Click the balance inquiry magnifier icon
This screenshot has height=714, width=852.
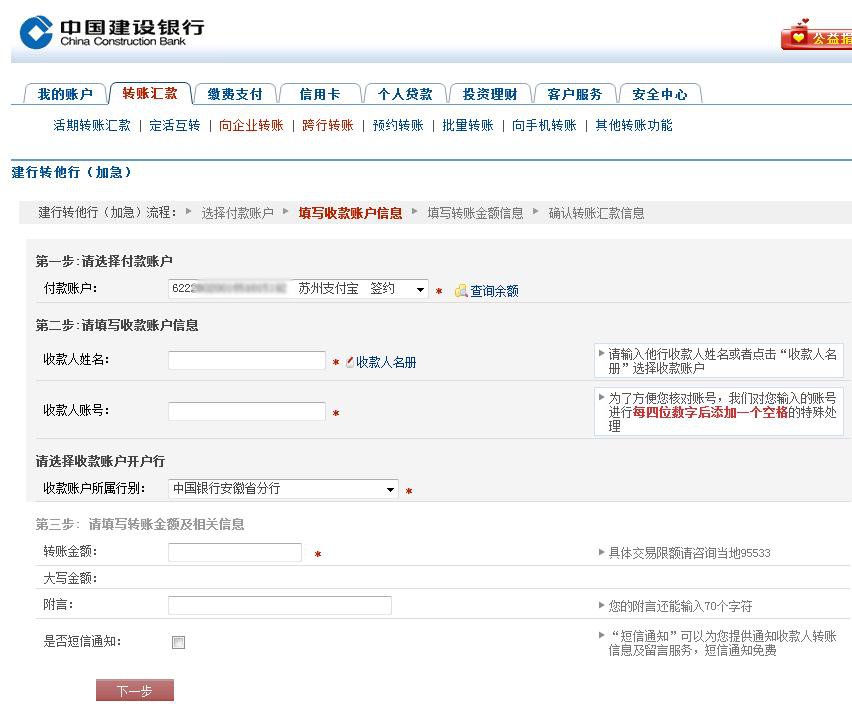(x=461, y=291)
